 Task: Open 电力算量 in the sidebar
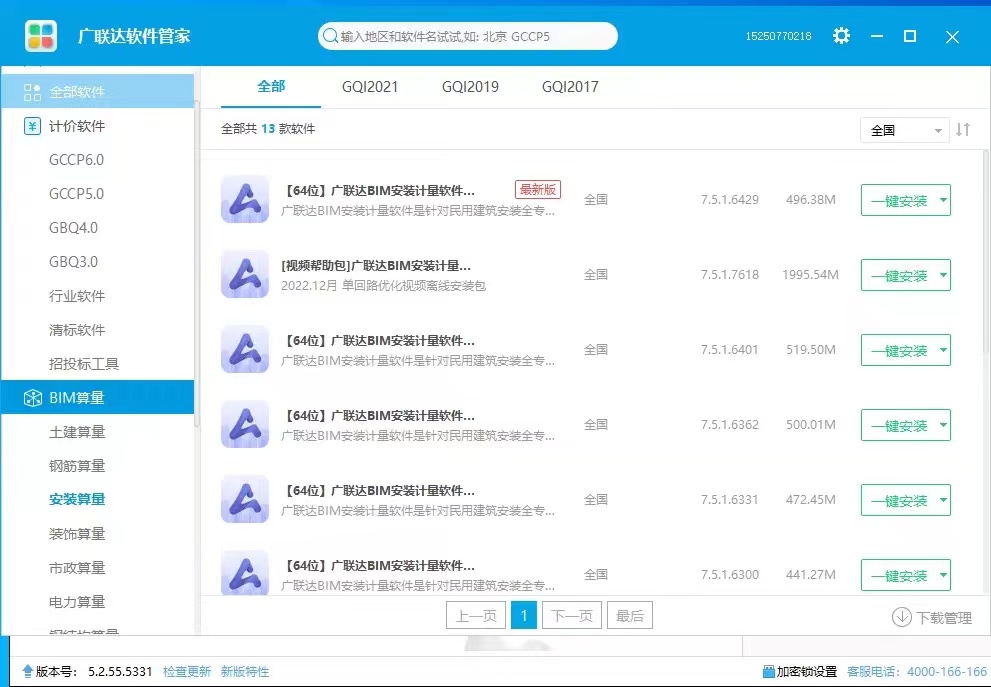(x=77, y=602)
